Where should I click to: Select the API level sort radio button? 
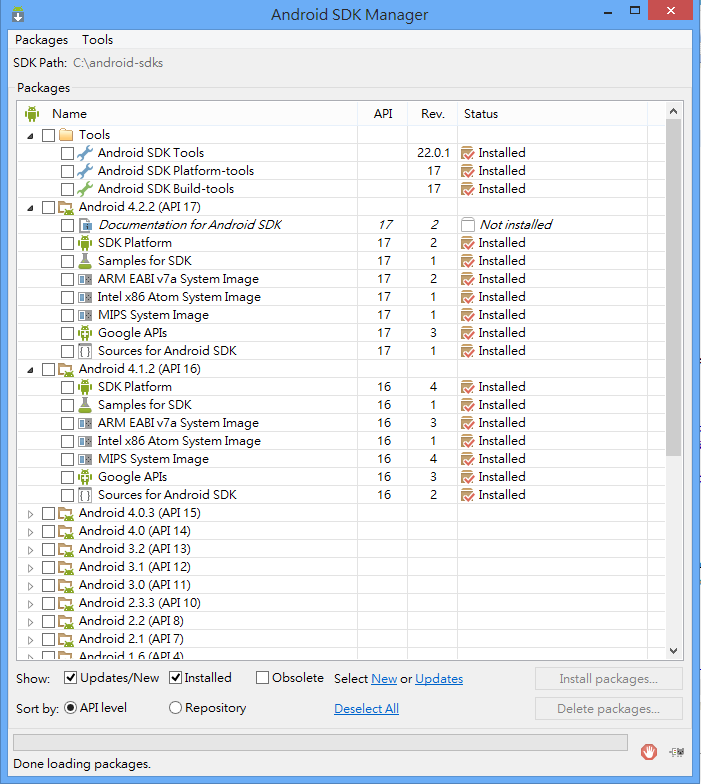(x=70, y=708)
